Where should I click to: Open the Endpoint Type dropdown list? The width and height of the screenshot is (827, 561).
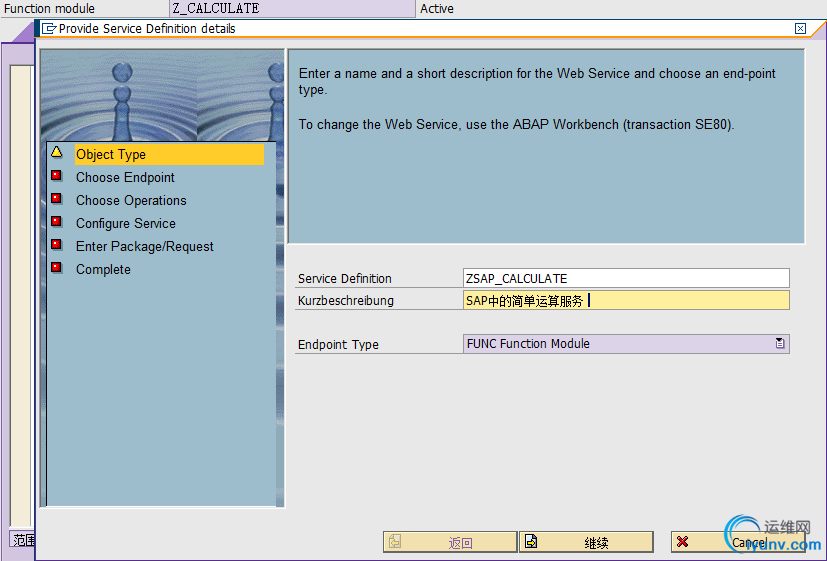point(626,344)
